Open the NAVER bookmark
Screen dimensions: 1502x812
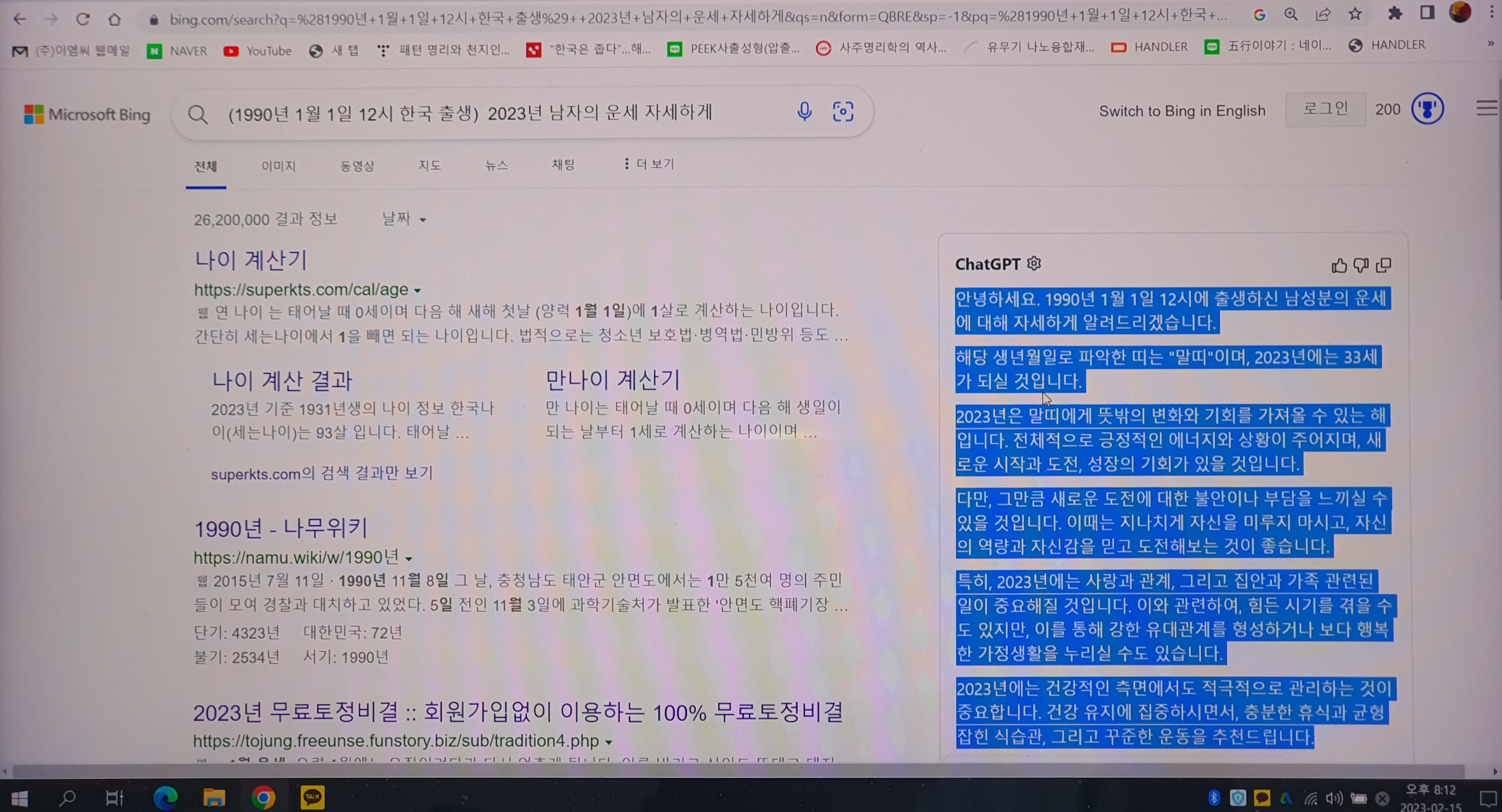(x=177, y=51)
